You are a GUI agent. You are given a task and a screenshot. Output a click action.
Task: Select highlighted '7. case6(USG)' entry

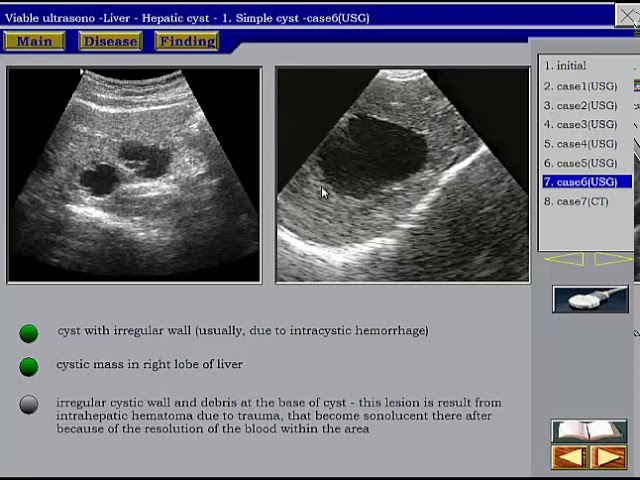(x=587, y=182)
